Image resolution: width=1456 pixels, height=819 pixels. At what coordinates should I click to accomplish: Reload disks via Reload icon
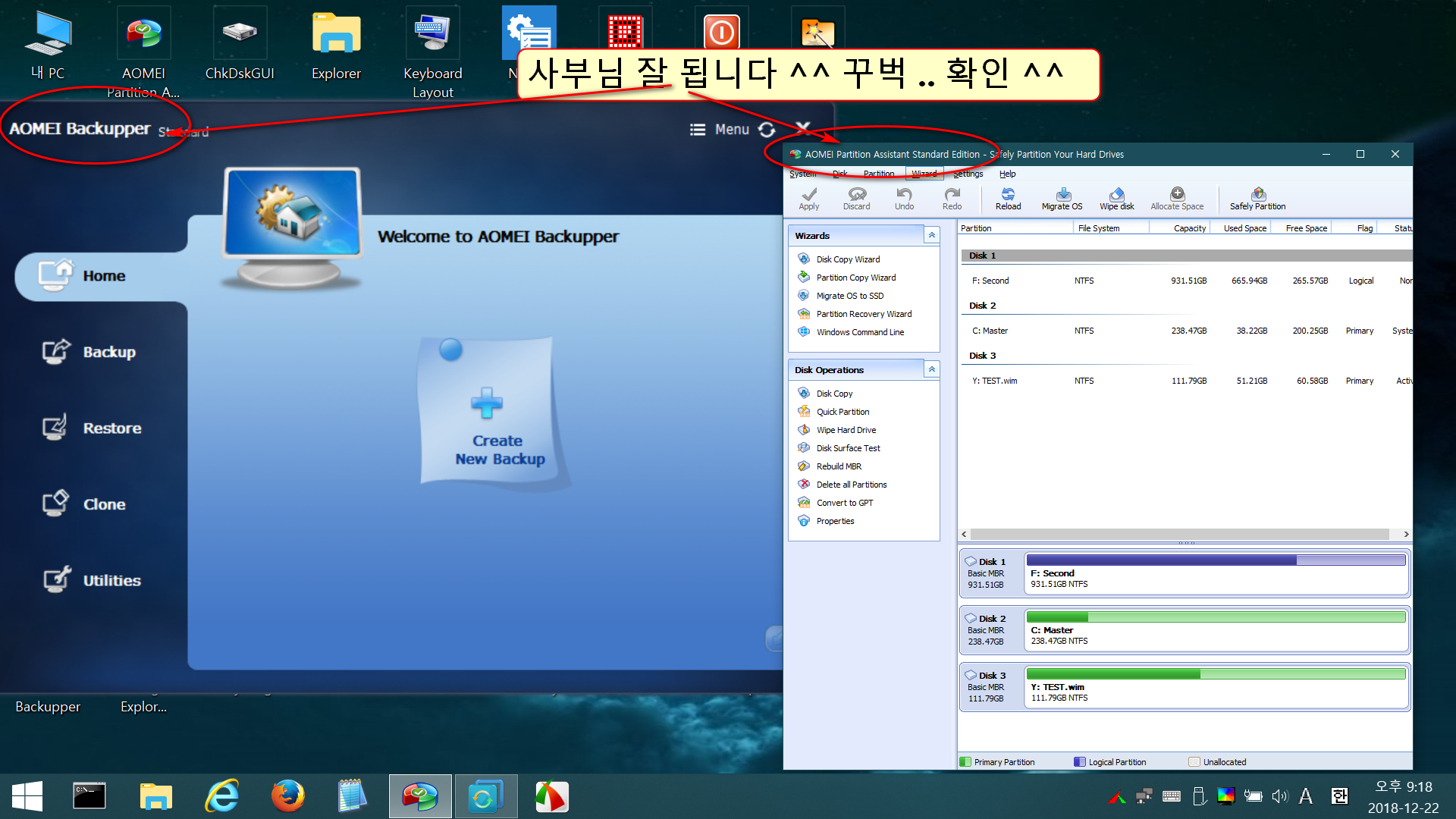pos(1008,199)
